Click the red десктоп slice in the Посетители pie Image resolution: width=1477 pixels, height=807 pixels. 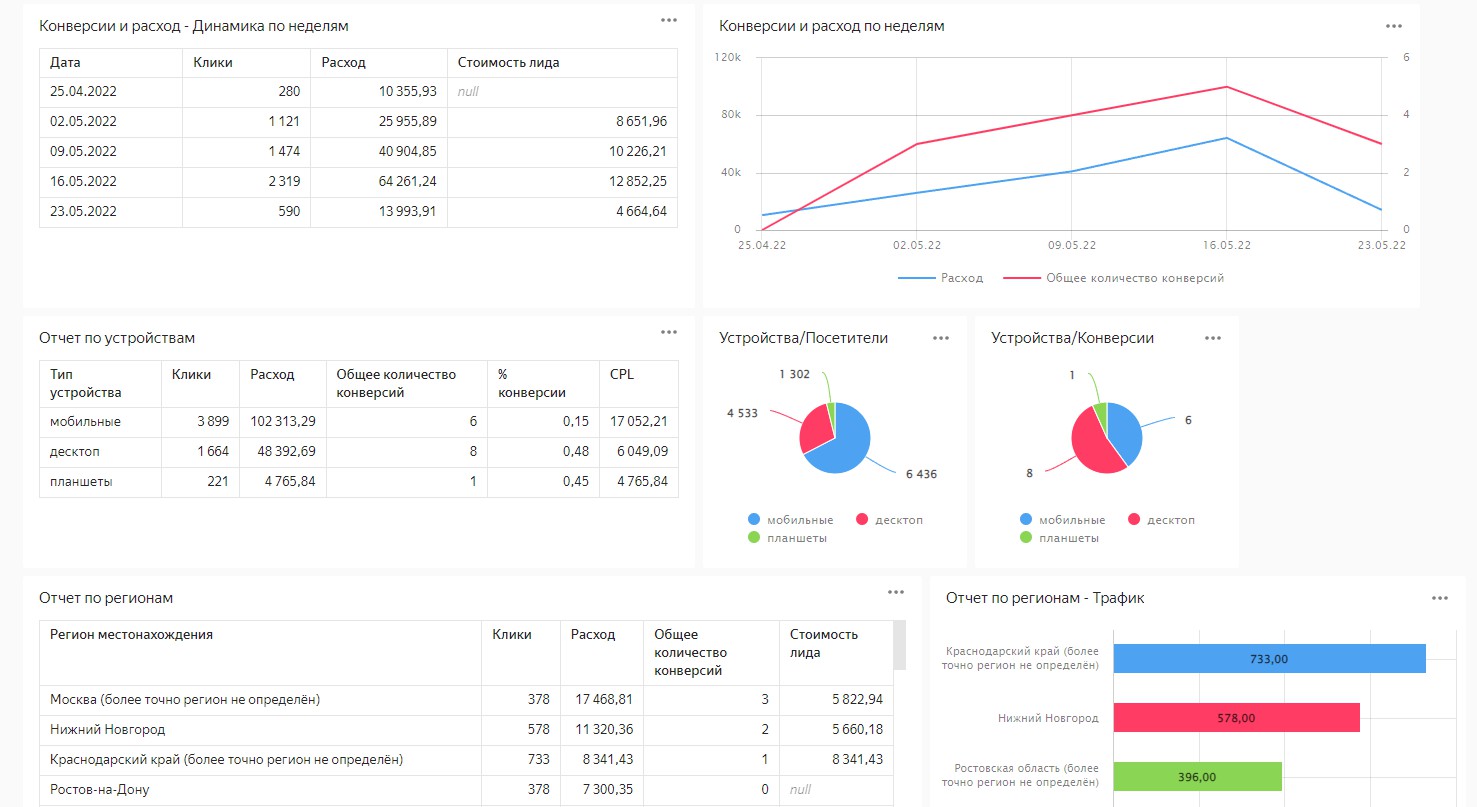tap(815, 428)
